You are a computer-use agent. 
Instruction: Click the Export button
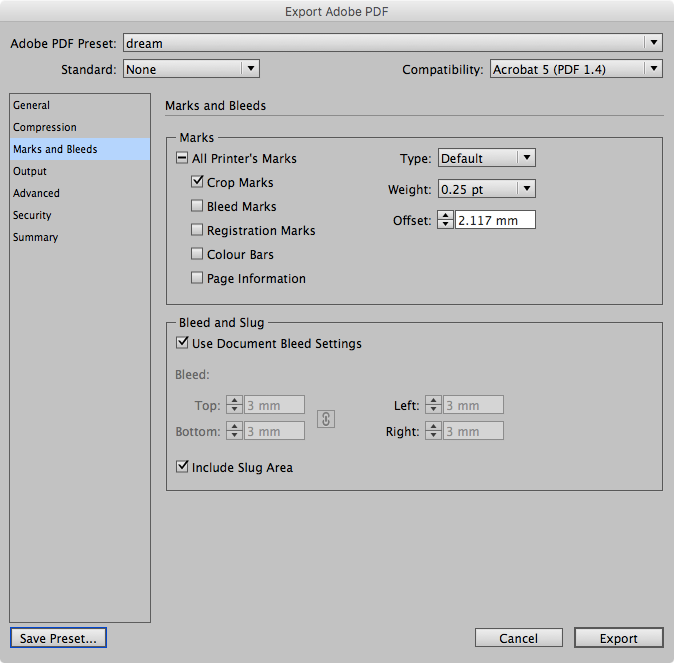(x=619, y=638)
